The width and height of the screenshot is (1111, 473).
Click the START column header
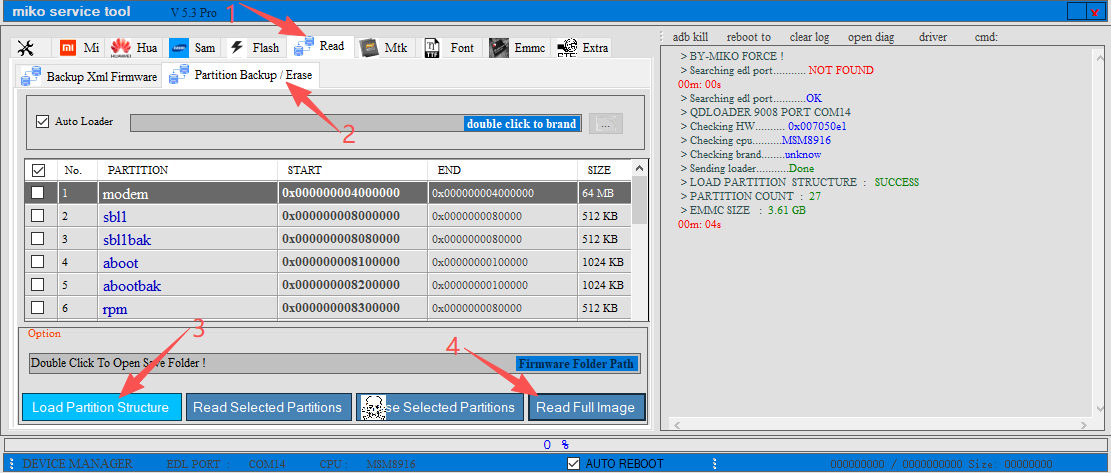(353, 170)
